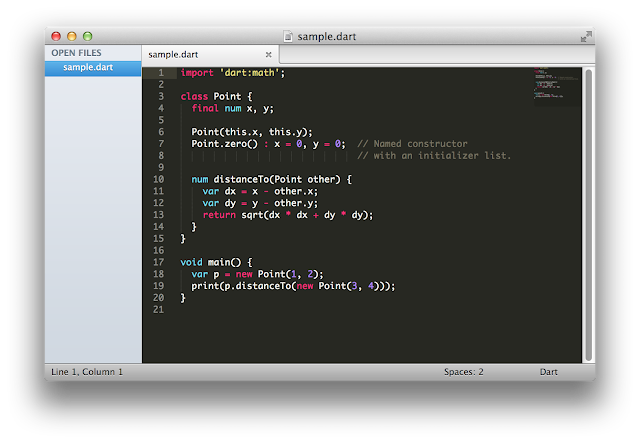
Task: Click the '// Named constructor' comment
Action: tap(412, 144)
